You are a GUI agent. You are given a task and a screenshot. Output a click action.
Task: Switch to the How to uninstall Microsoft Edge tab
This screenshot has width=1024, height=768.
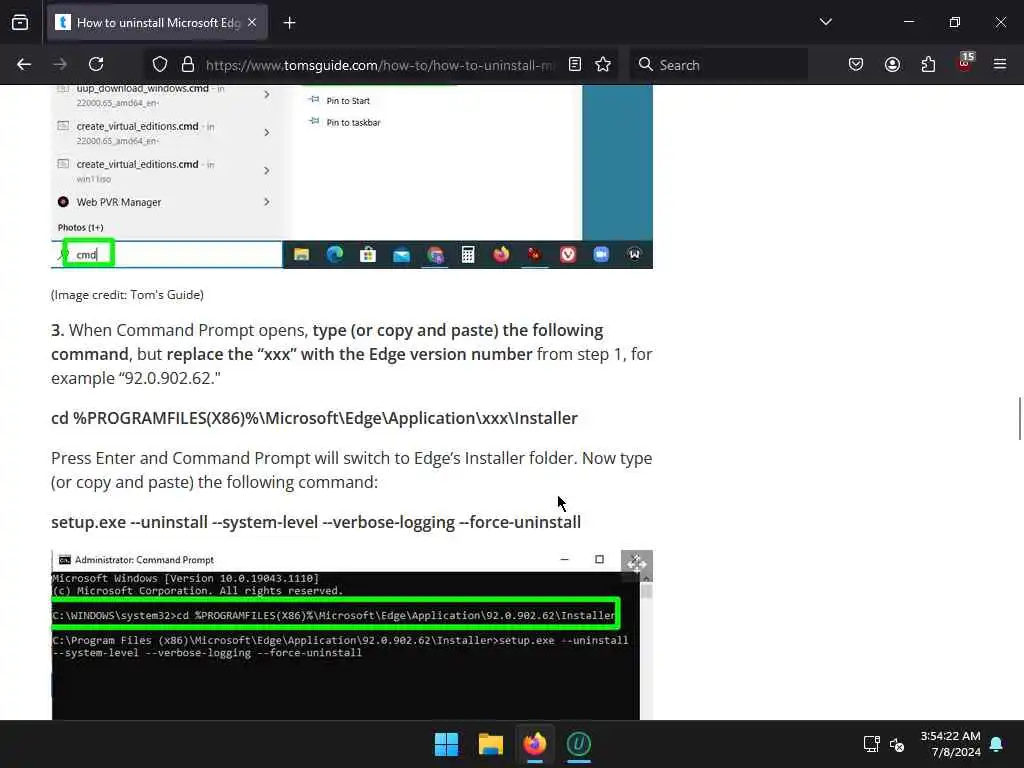(157, 23)
